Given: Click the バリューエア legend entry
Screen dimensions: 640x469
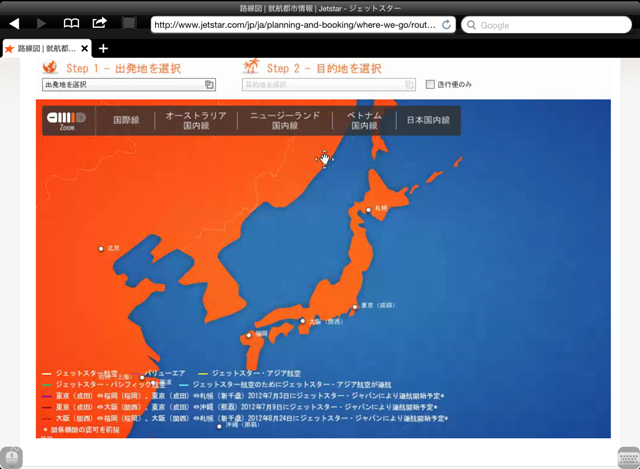Looking at the screenshot, I should 159,373.
